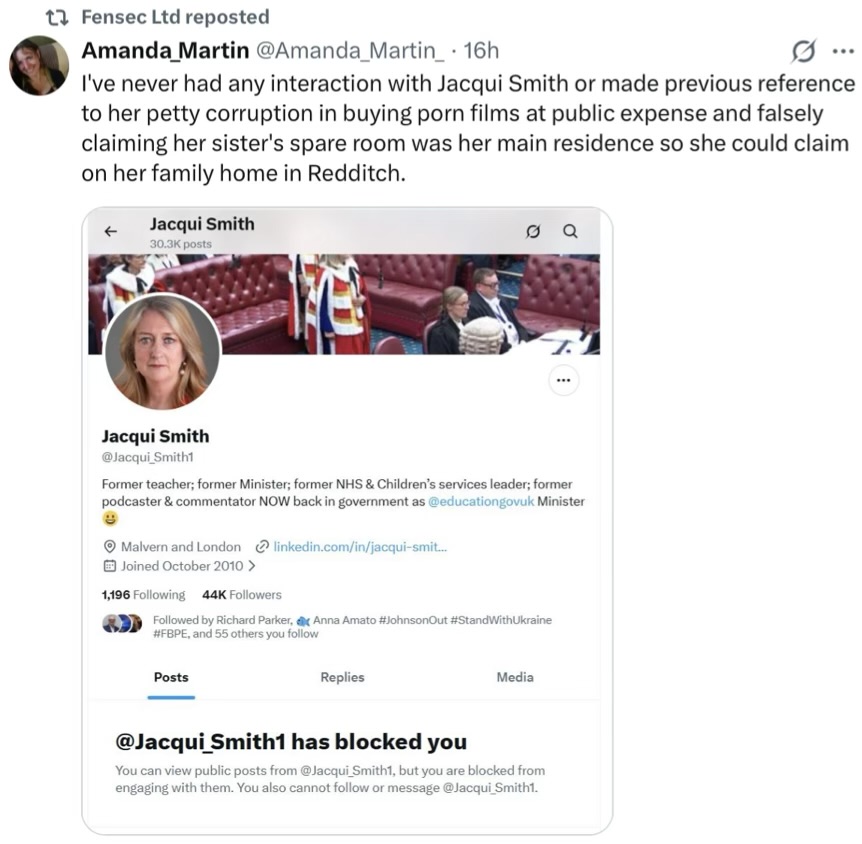862x844 pixels.
Task: Switch to the Posts tab
Action: point(171,677)
